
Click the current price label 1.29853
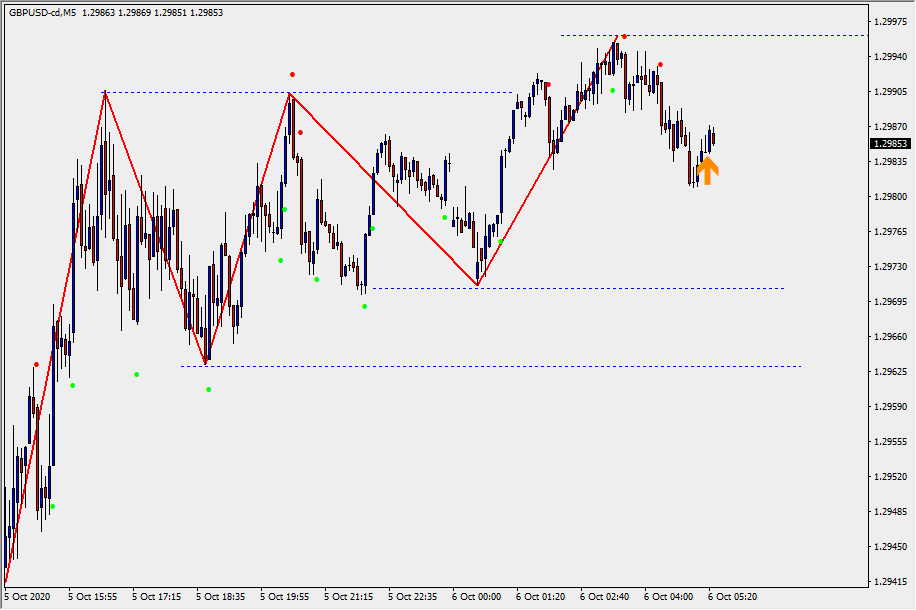point(889,143)
